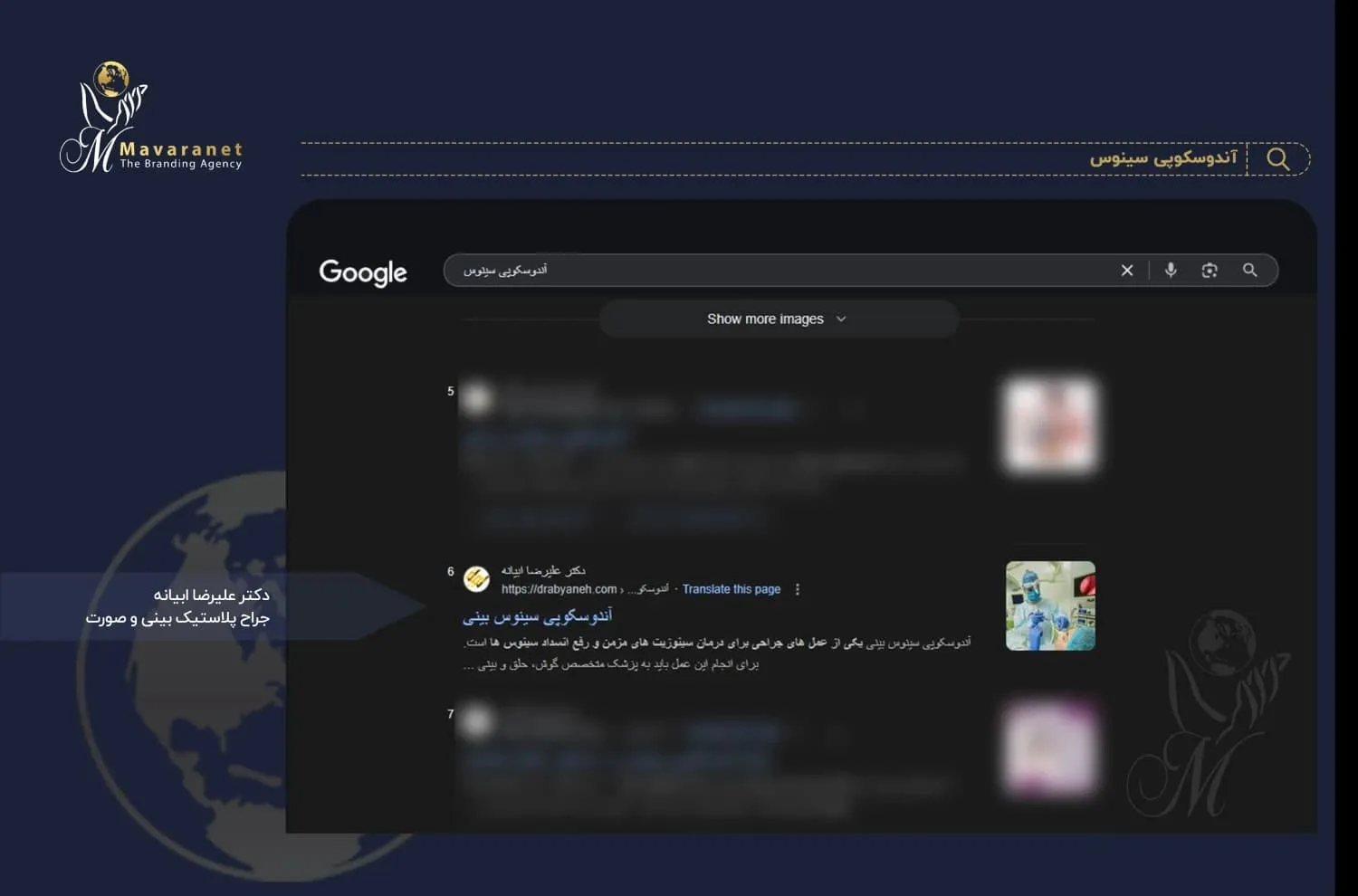Open Google Lens image search icon
This screenshot has height=896, width=1358.
click(1210, 271)
